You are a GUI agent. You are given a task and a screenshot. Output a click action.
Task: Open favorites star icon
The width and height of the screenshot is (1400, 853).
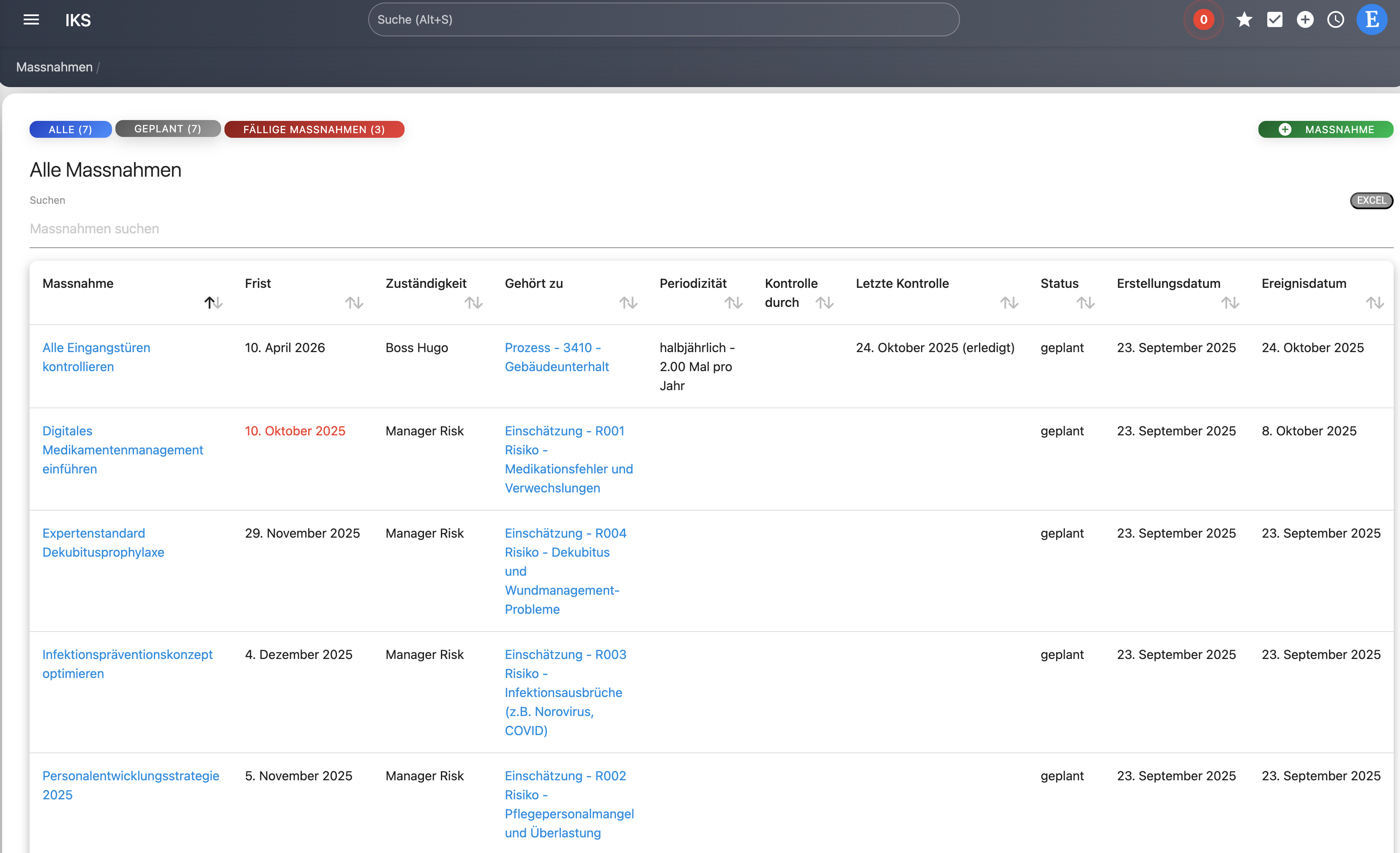[1244, 20]
